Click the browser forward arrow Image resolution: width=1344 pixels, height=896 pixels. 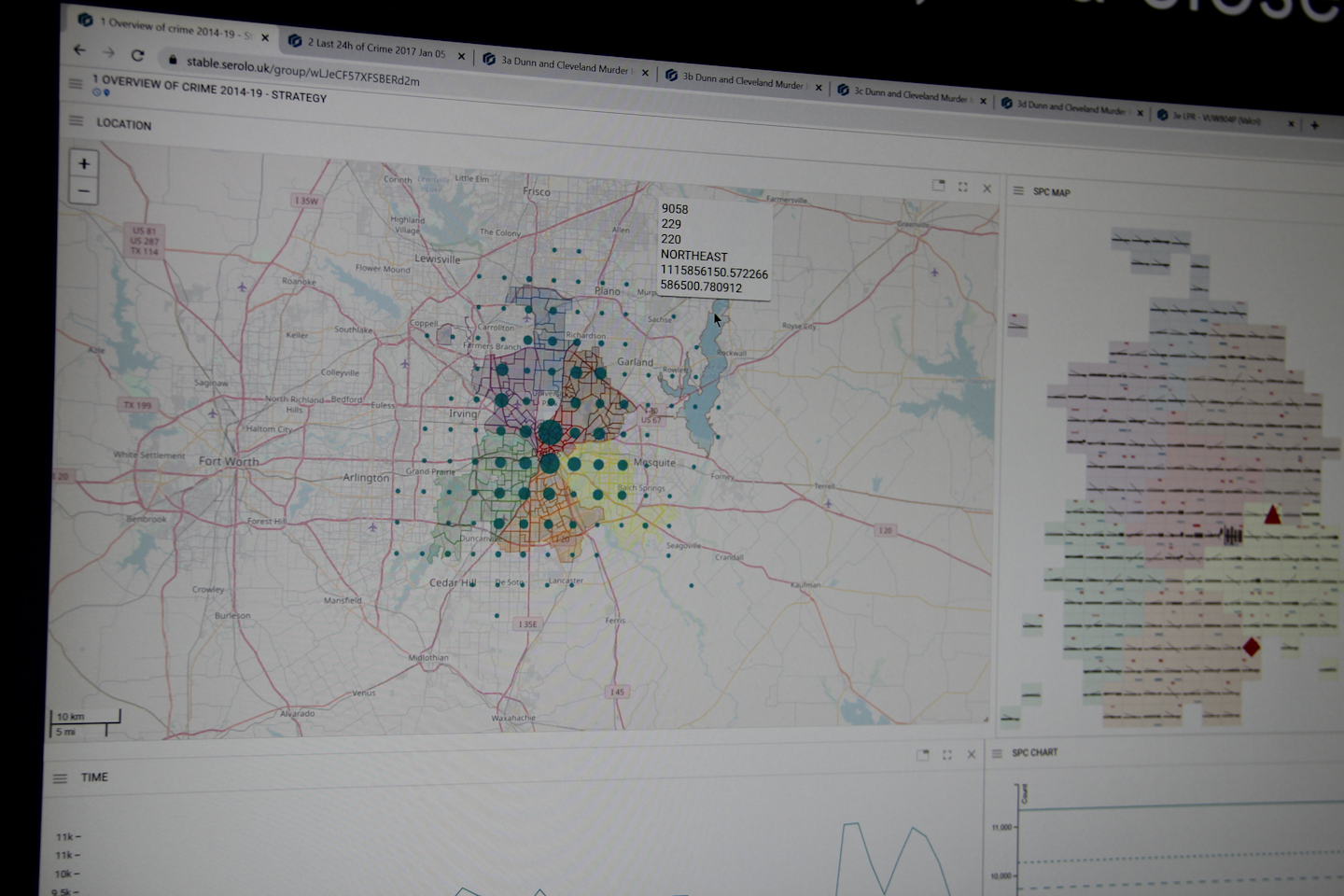(108, 52)
